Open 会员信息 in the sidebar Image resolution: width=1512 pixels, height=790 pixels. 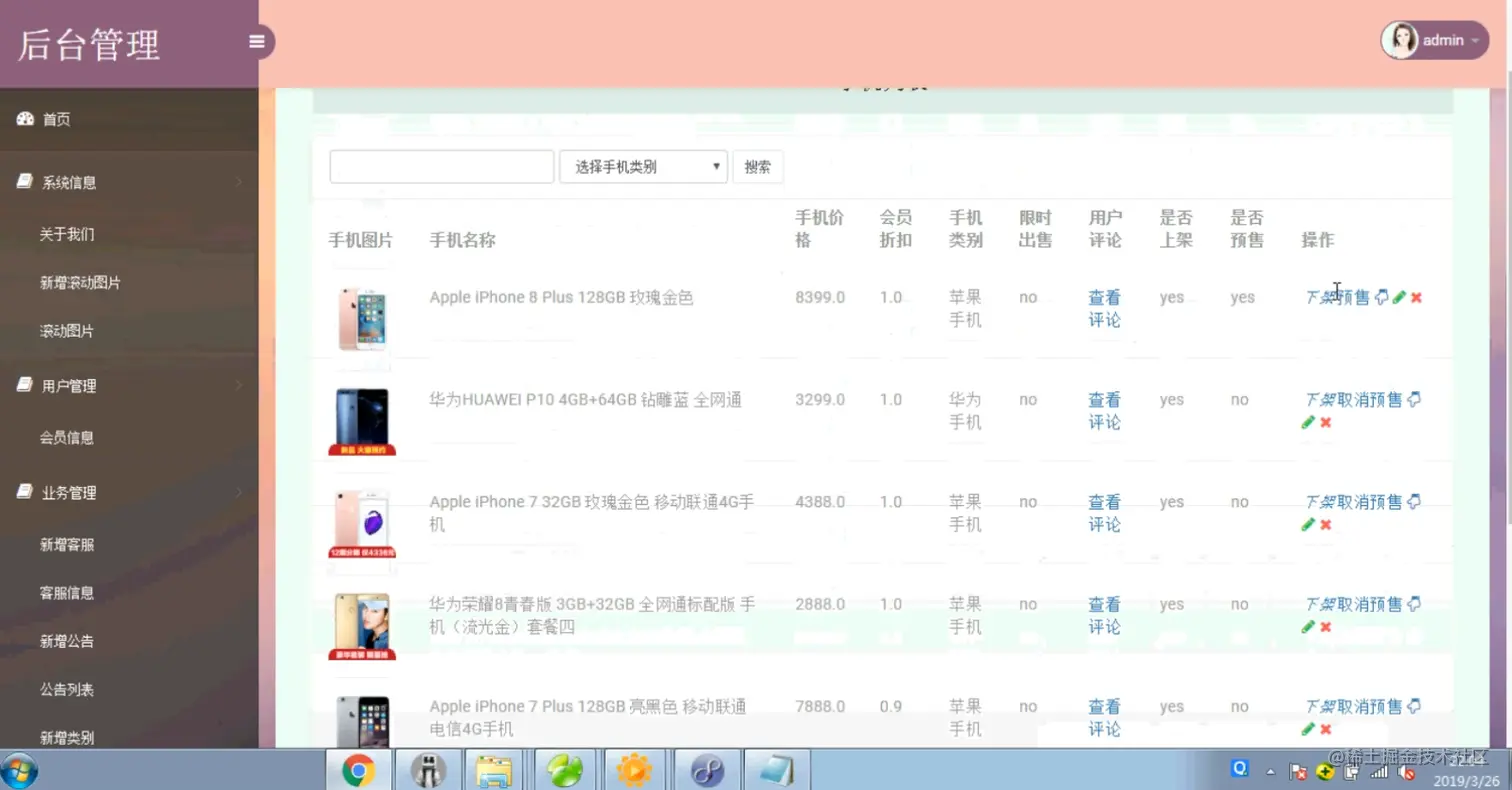67,437
